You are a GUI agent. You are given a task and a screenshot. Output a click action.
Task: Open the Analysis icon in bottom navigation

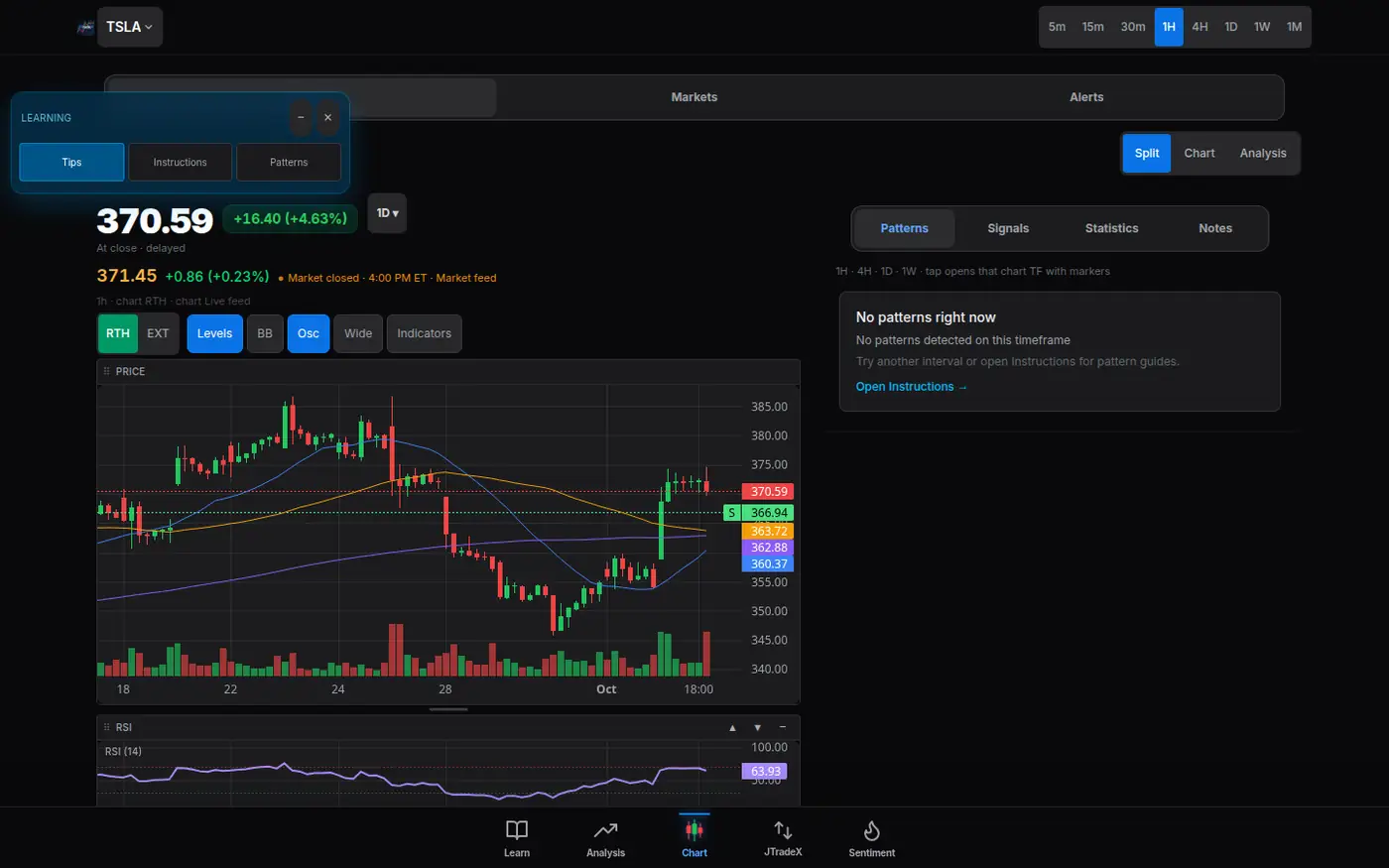[605, 838]
